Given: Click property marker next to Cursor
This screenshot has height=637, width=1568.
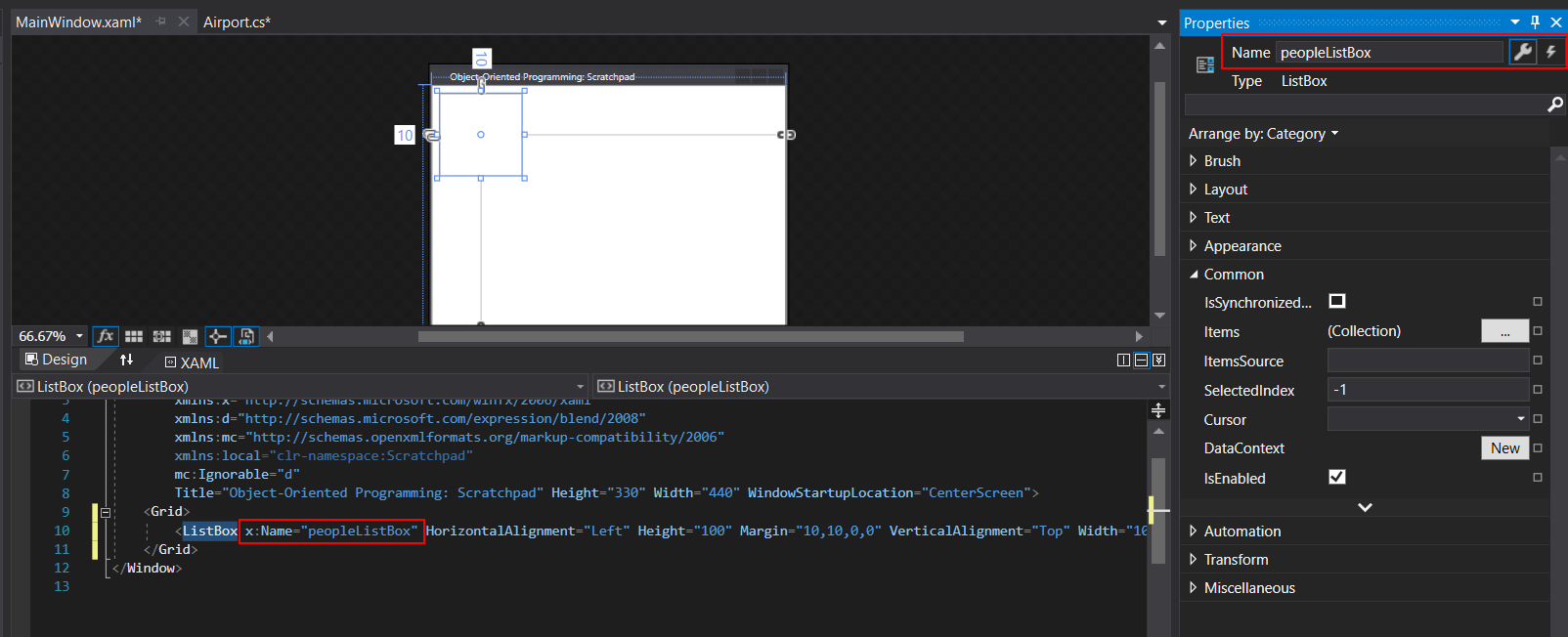Looking at the screenshot, I should click(1537, 419).
